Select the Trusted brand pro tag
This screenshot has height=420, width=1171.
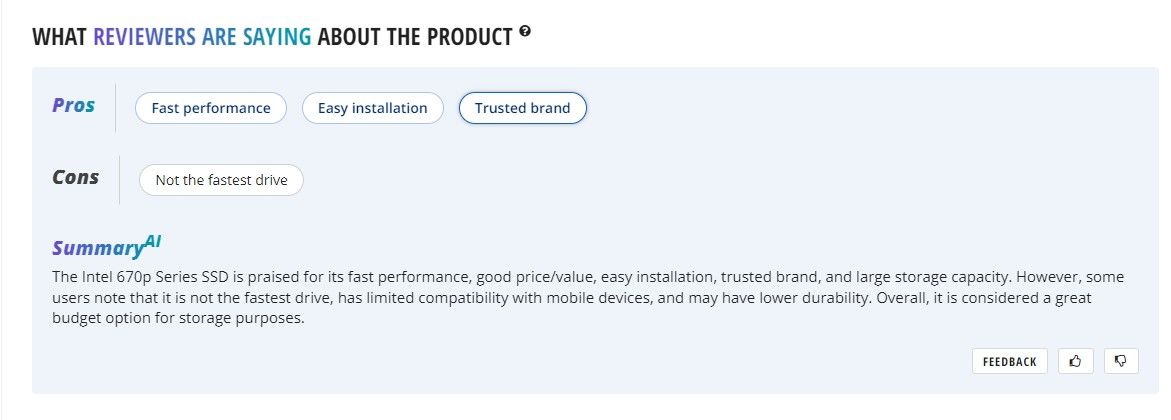pos(522,108)
